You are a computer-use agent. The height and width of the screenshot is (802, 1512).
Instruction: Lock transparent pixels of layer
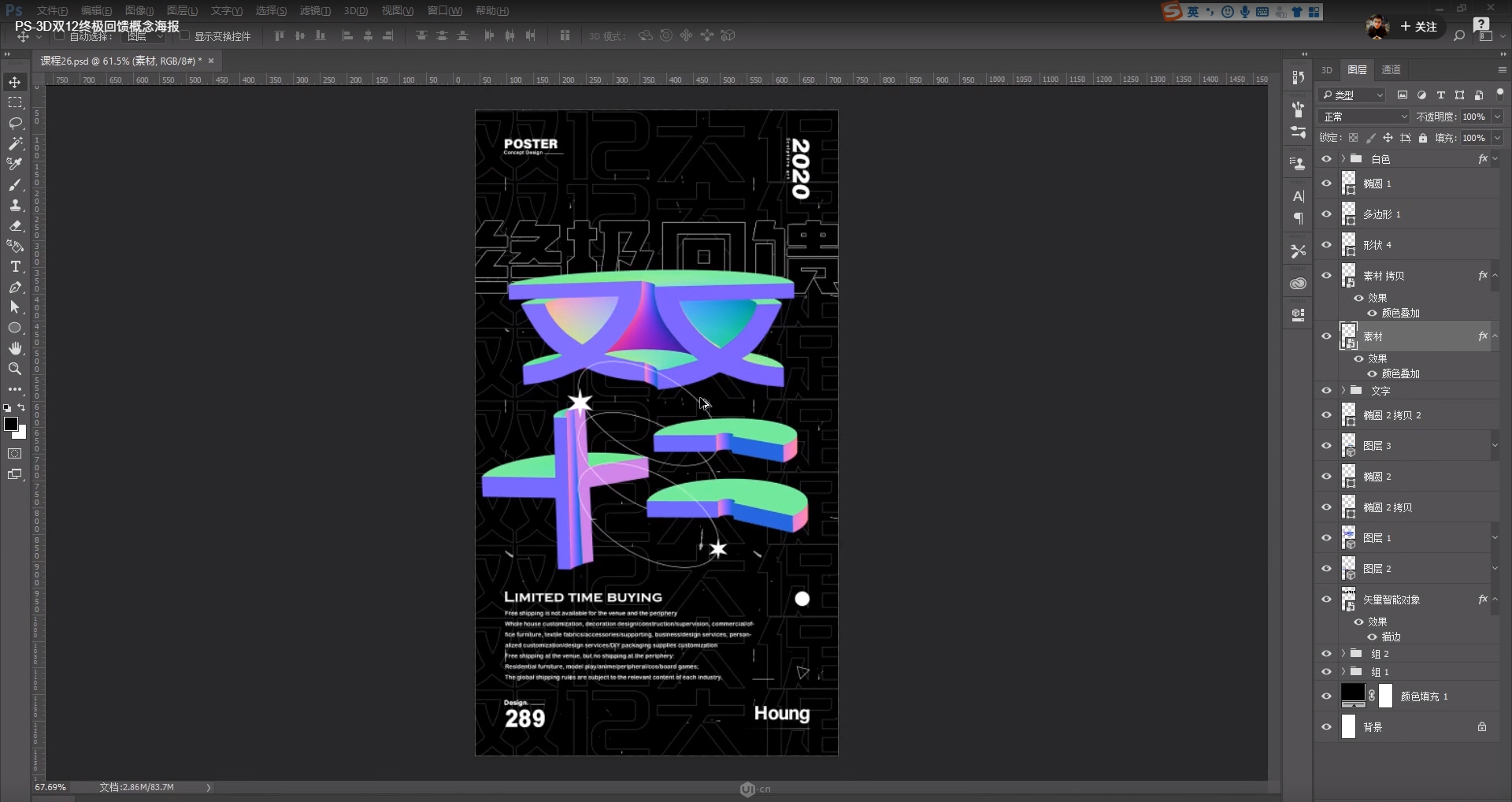click(1354, 138)
